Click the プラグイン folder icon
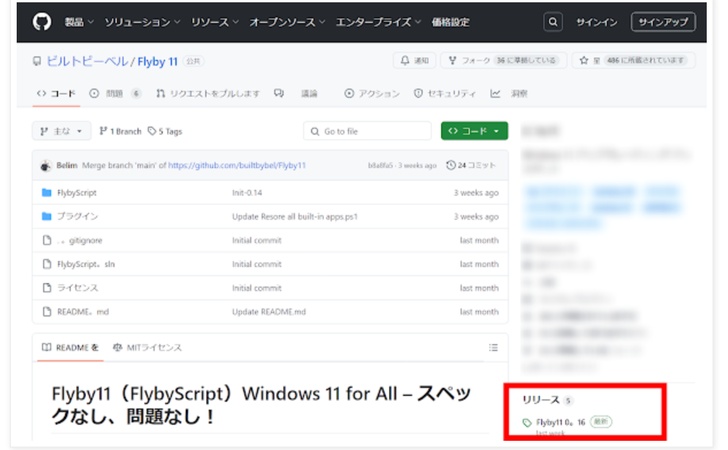The width and height of the screenshot is (728, 450). point(46,216)
